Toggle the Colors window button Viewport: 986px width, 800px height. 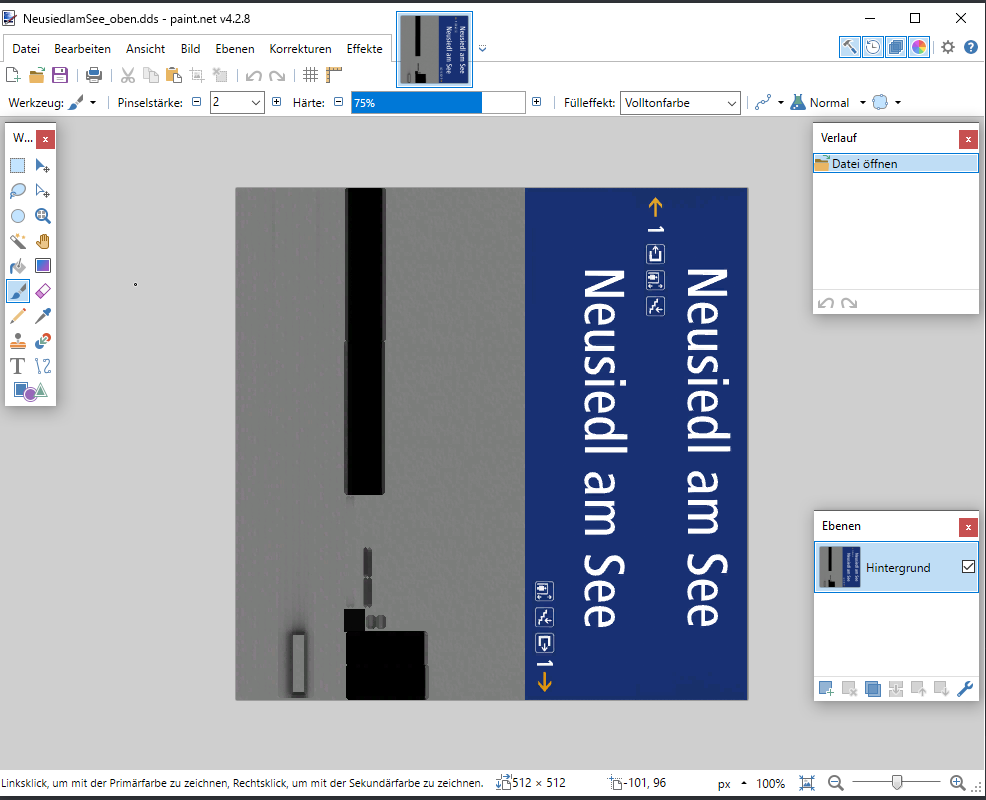(x=919, y=47)
